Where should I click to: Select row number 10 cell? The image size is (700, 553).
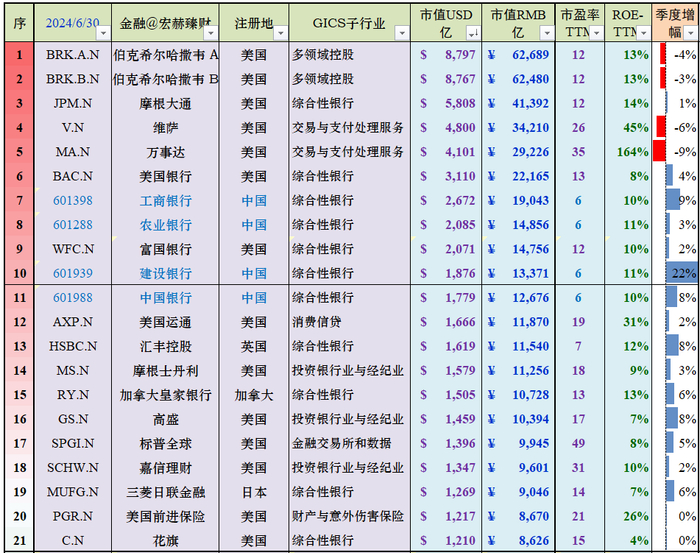19,273
